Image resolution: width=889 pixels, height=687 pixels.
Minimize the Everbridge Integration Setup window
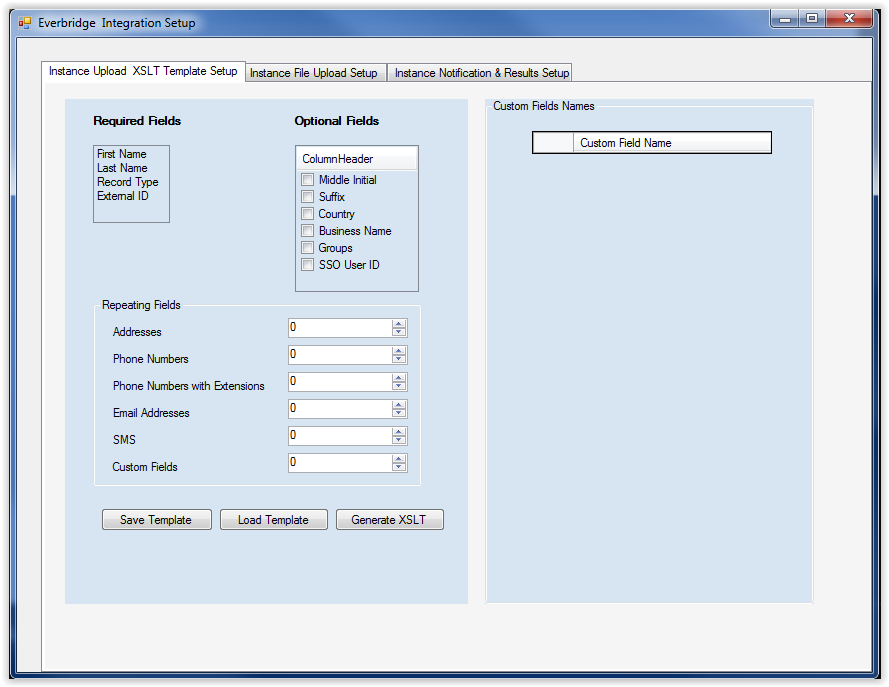785,19
